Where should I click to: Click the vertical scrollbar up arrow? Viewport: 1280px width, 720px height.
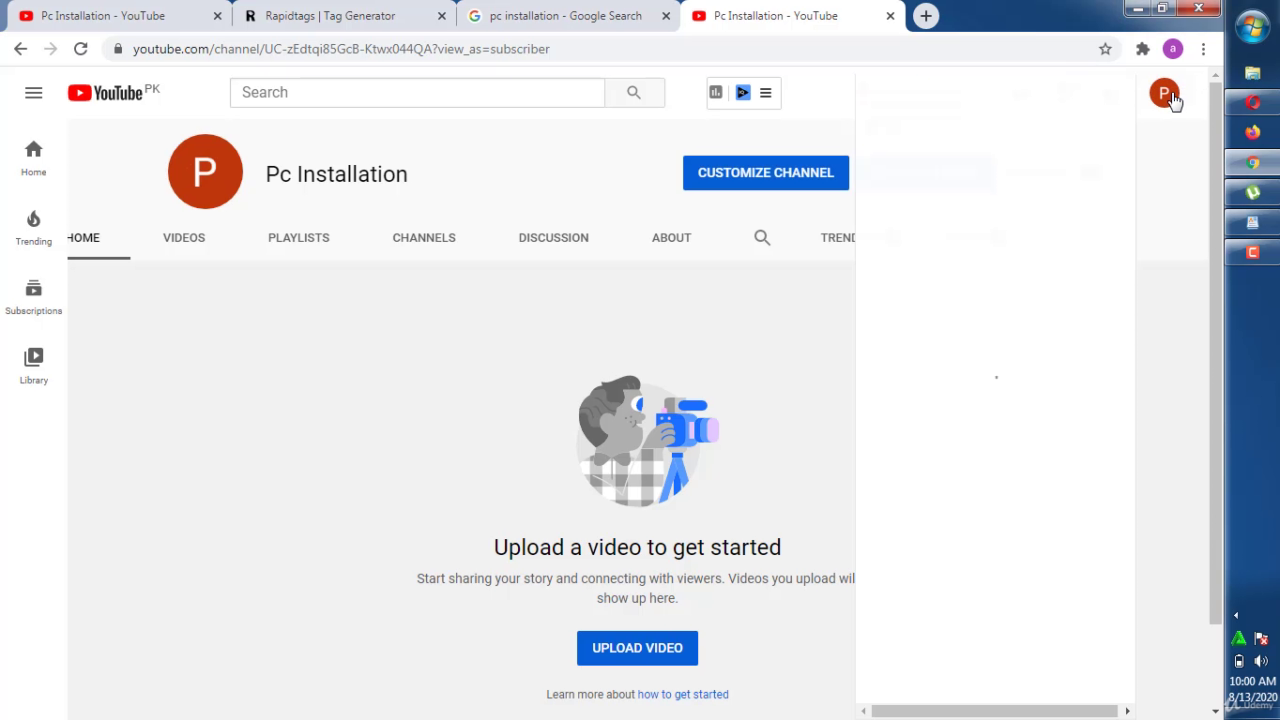(x=1215, y=75)
